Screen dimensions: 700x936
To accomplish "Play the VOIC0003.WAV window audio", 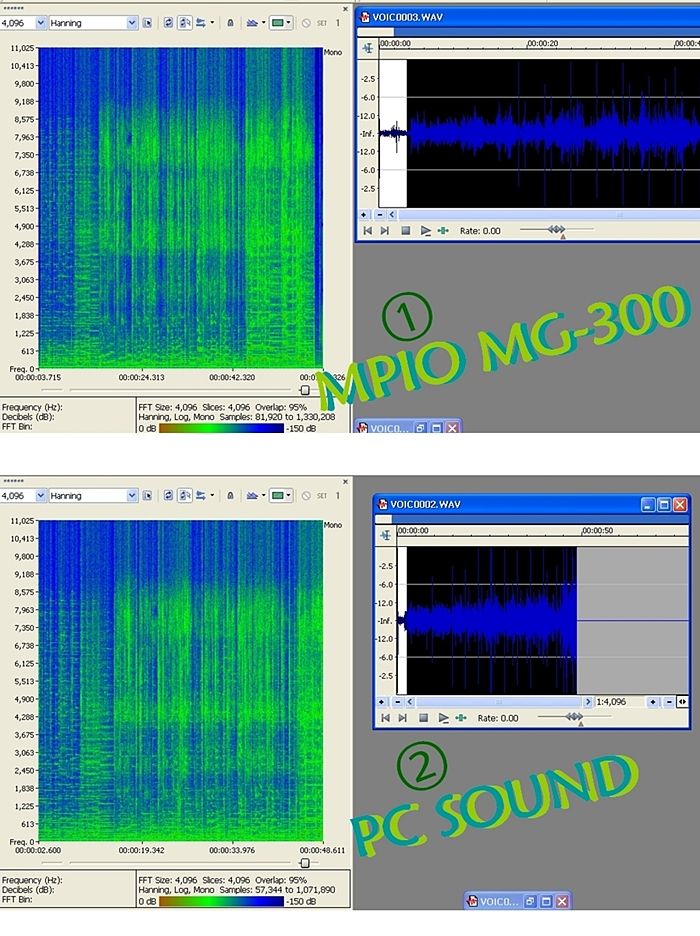I will point(425,230).
